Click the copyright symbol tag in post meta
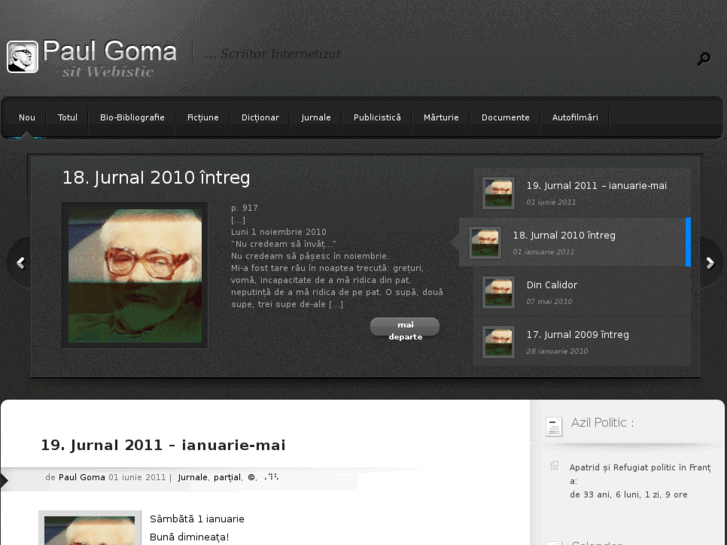 coord(251,477)
